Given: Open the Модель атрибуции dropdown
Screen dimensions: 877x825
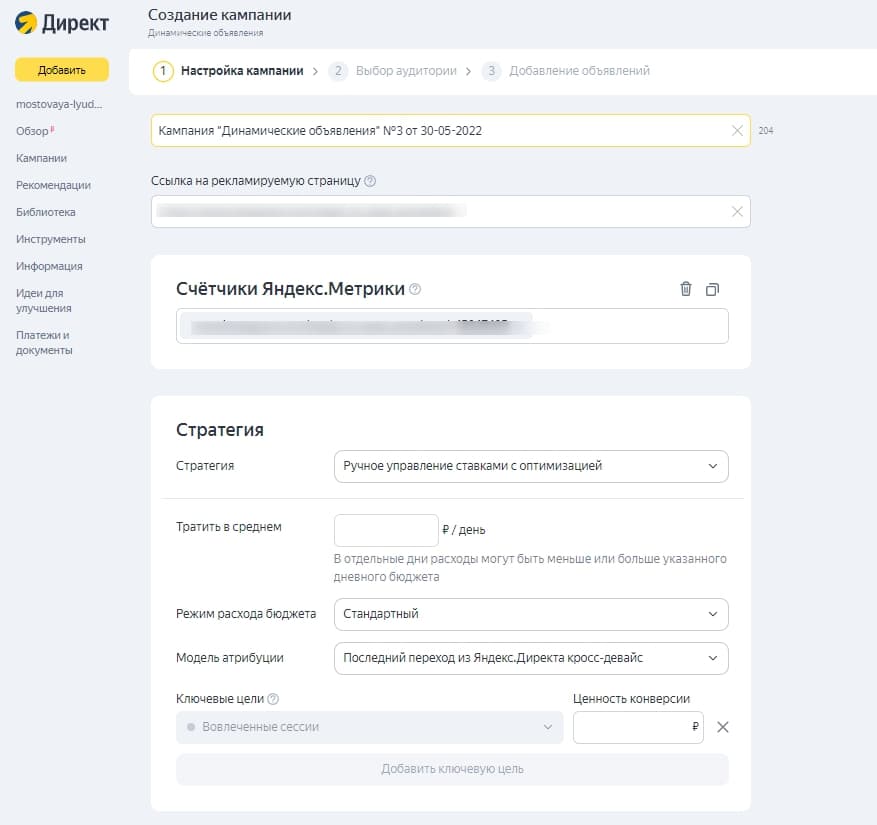Looking at the screenshot, I should [530, 659].
